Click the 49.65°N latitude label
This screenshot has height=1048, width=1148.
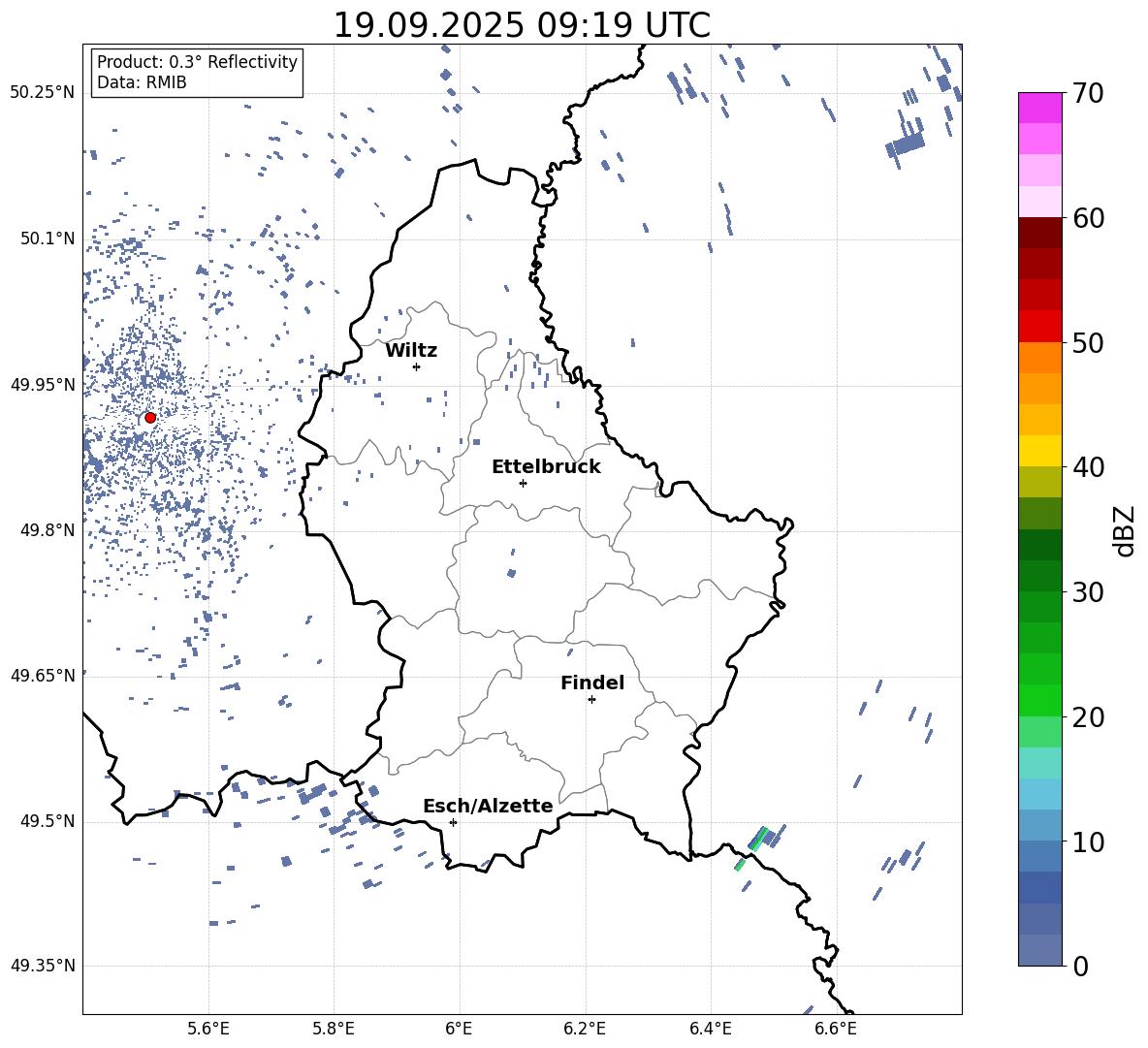(x=43, y=675)
